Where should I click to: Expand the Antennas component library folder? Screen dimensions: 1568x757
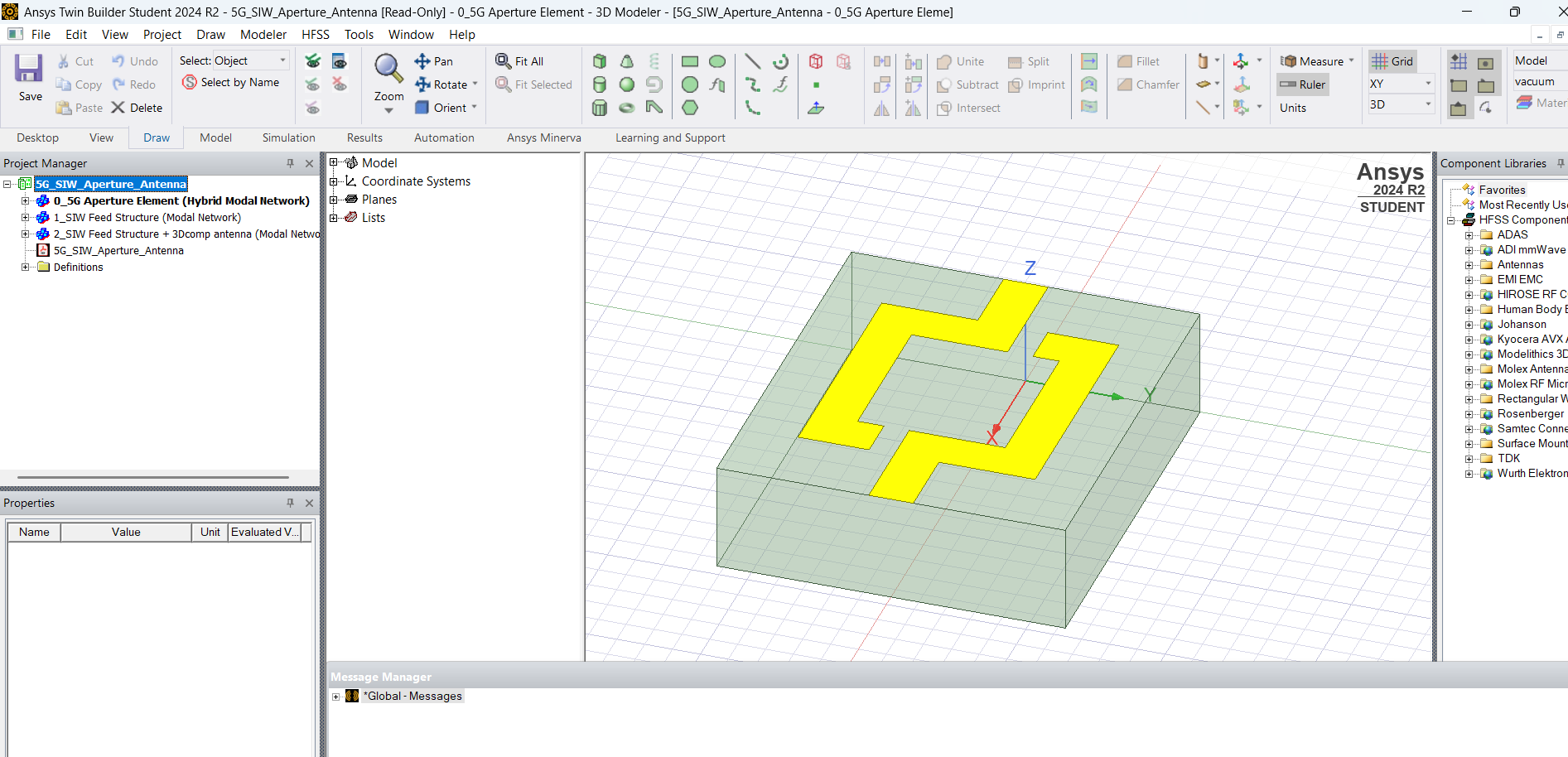pos(1469,265)
